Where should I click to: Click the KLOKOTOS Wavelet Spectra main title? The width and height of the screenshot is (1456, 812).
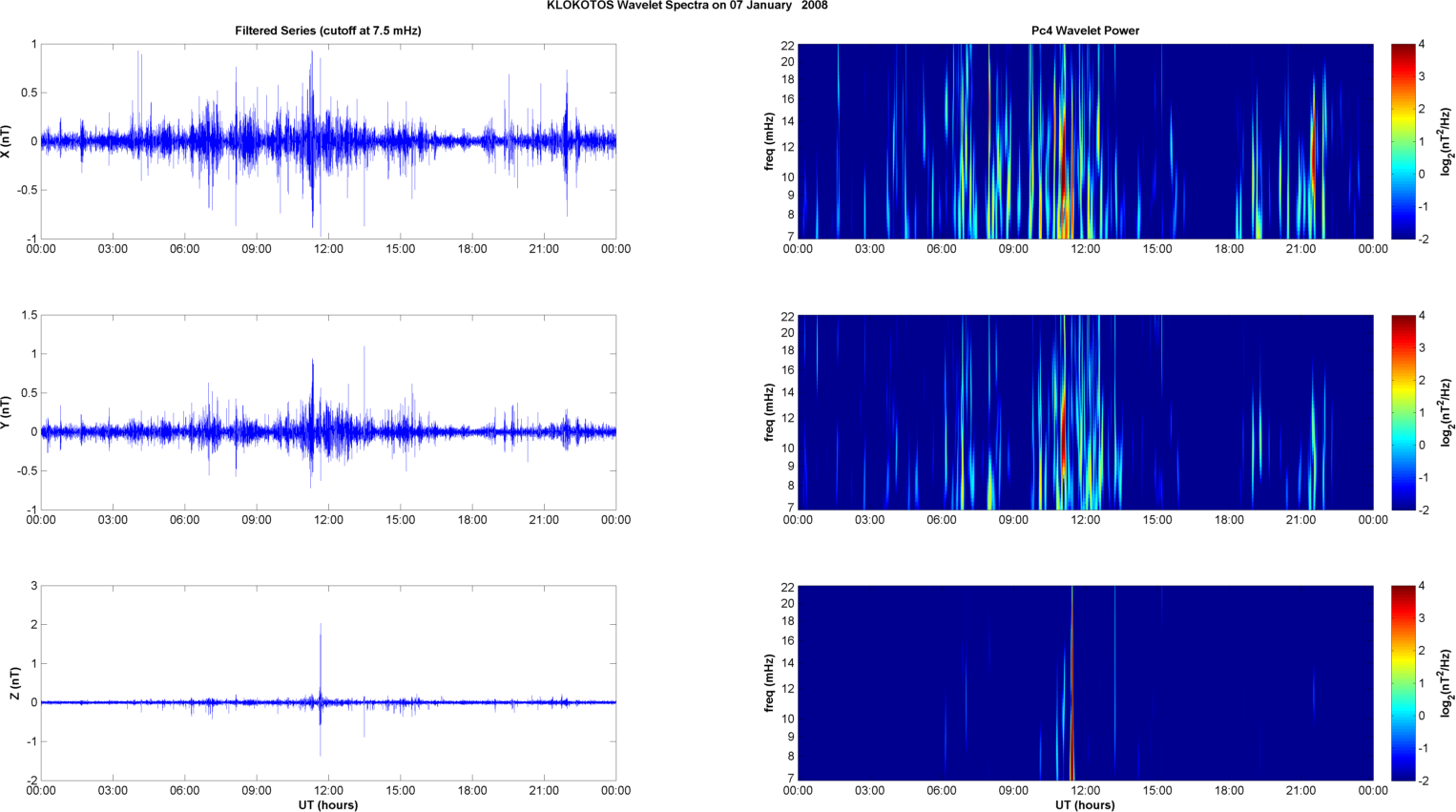(x=687, y=6)
